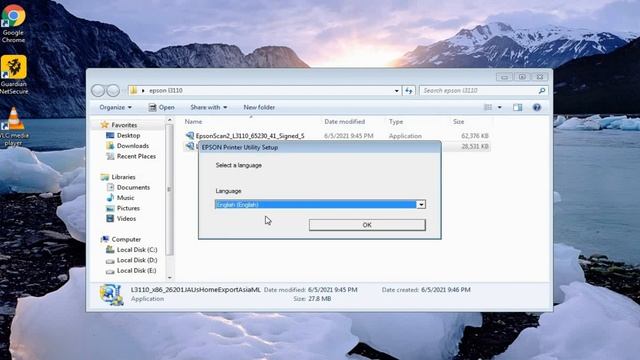Click navigation pane scroll down arrow
Screen dimensions: 640x360
[x=169, y=278]
